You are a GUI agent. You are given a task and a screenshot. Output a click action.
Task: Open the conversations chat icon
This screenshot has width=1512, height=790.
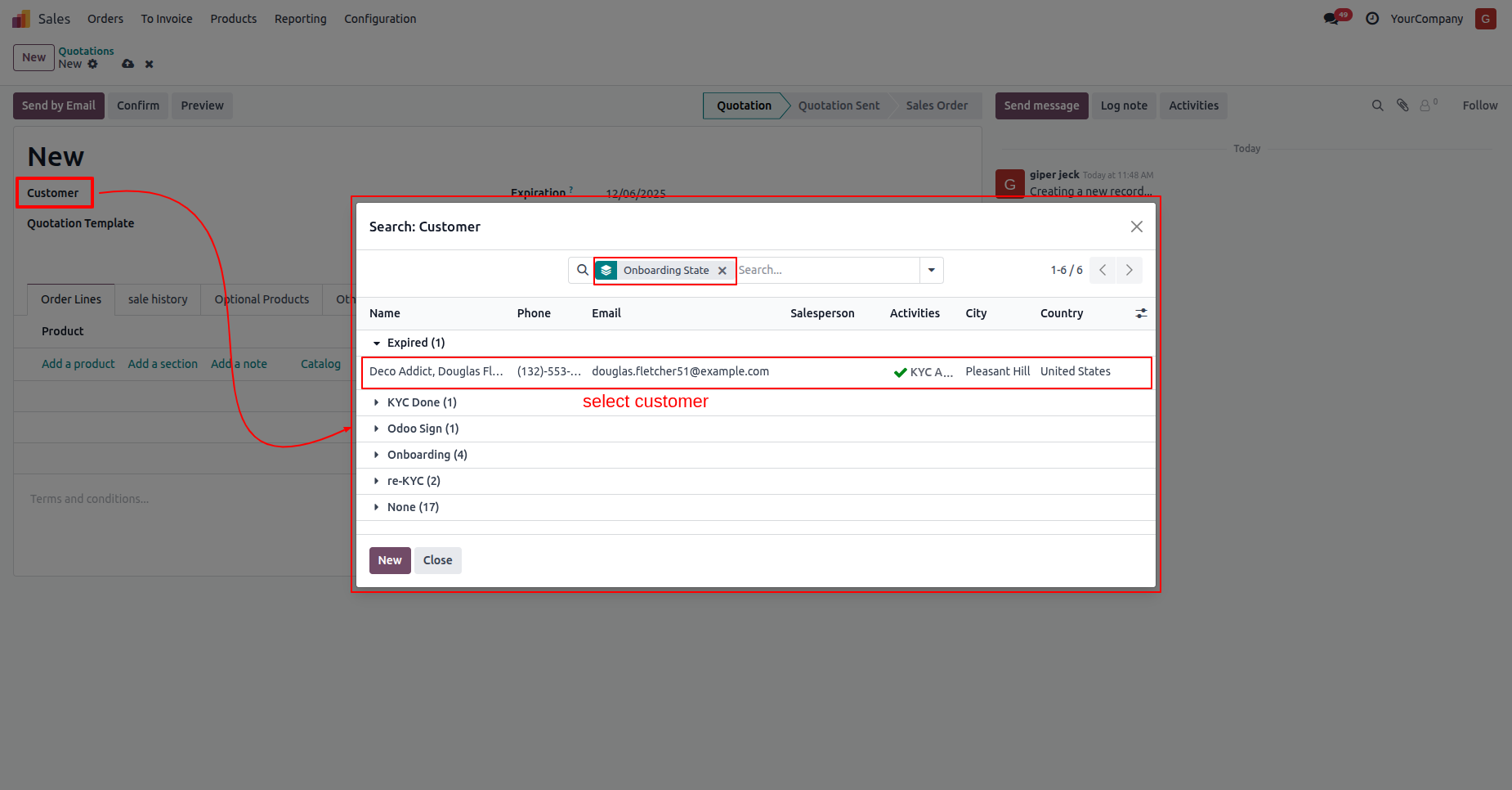[1331, 18]
